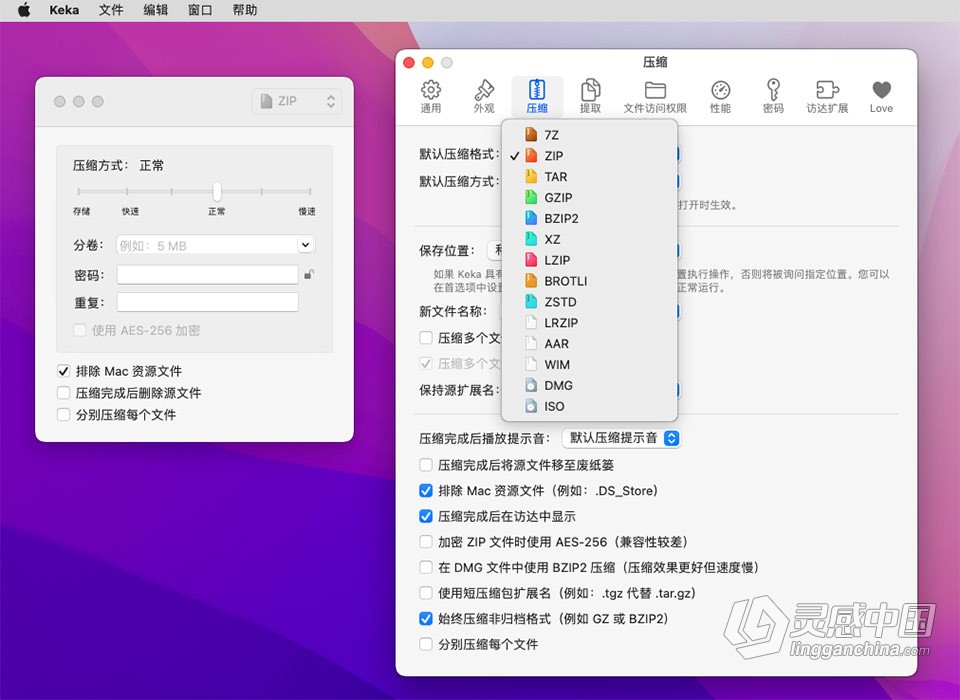Open the ZIP format selector in Keka window

297,101
